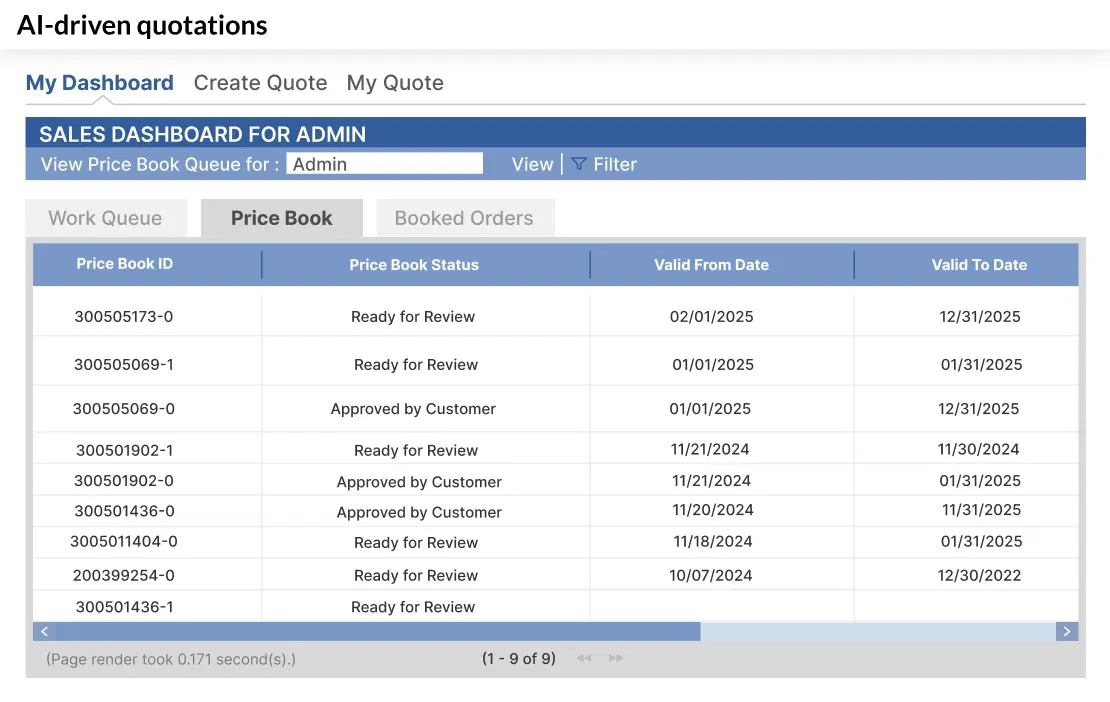Select the Work Queue tab
Screen dimensions: 1110x702
pyautogui.click(x=105, y=218)
